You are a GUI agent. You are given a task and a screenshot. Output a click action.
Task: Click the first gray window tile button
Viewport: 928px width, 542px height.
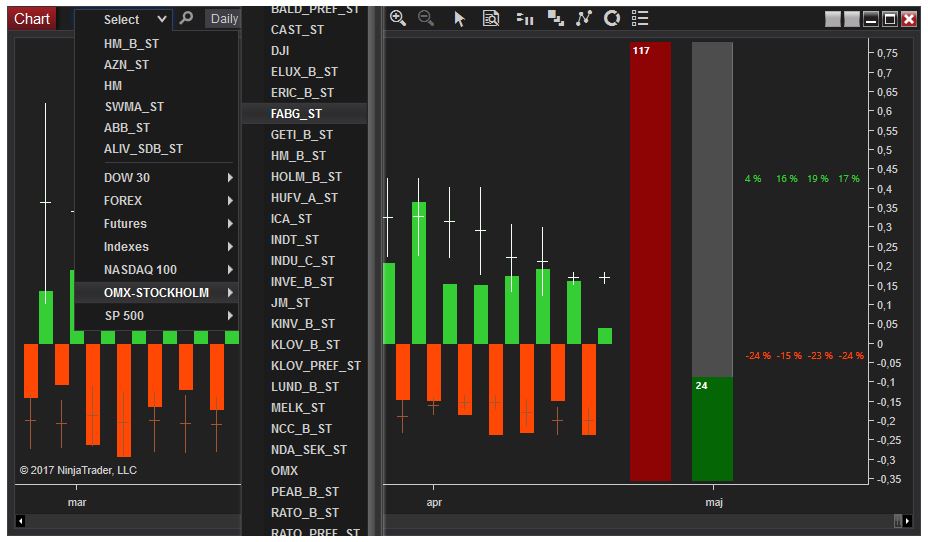coord(833,19)
